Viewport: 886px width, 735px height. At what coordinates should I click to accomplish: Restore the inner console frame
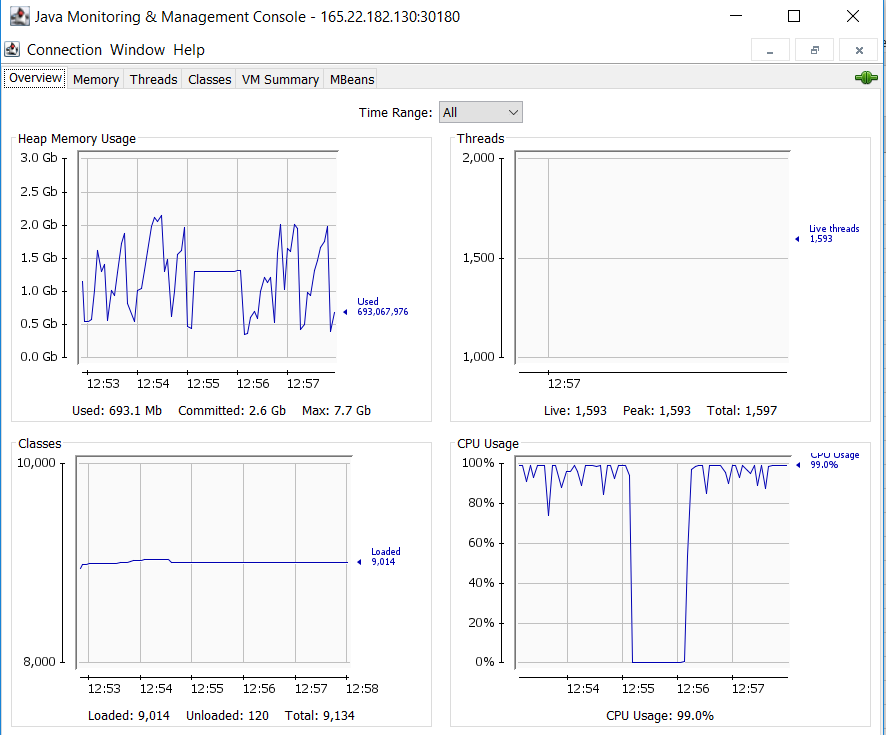click(x=814, y=50)
